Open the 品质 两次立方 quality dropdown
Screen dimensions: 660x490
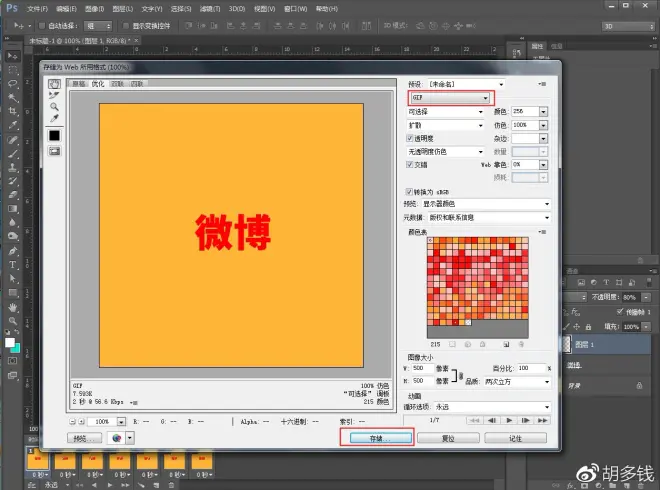(516, 382)
